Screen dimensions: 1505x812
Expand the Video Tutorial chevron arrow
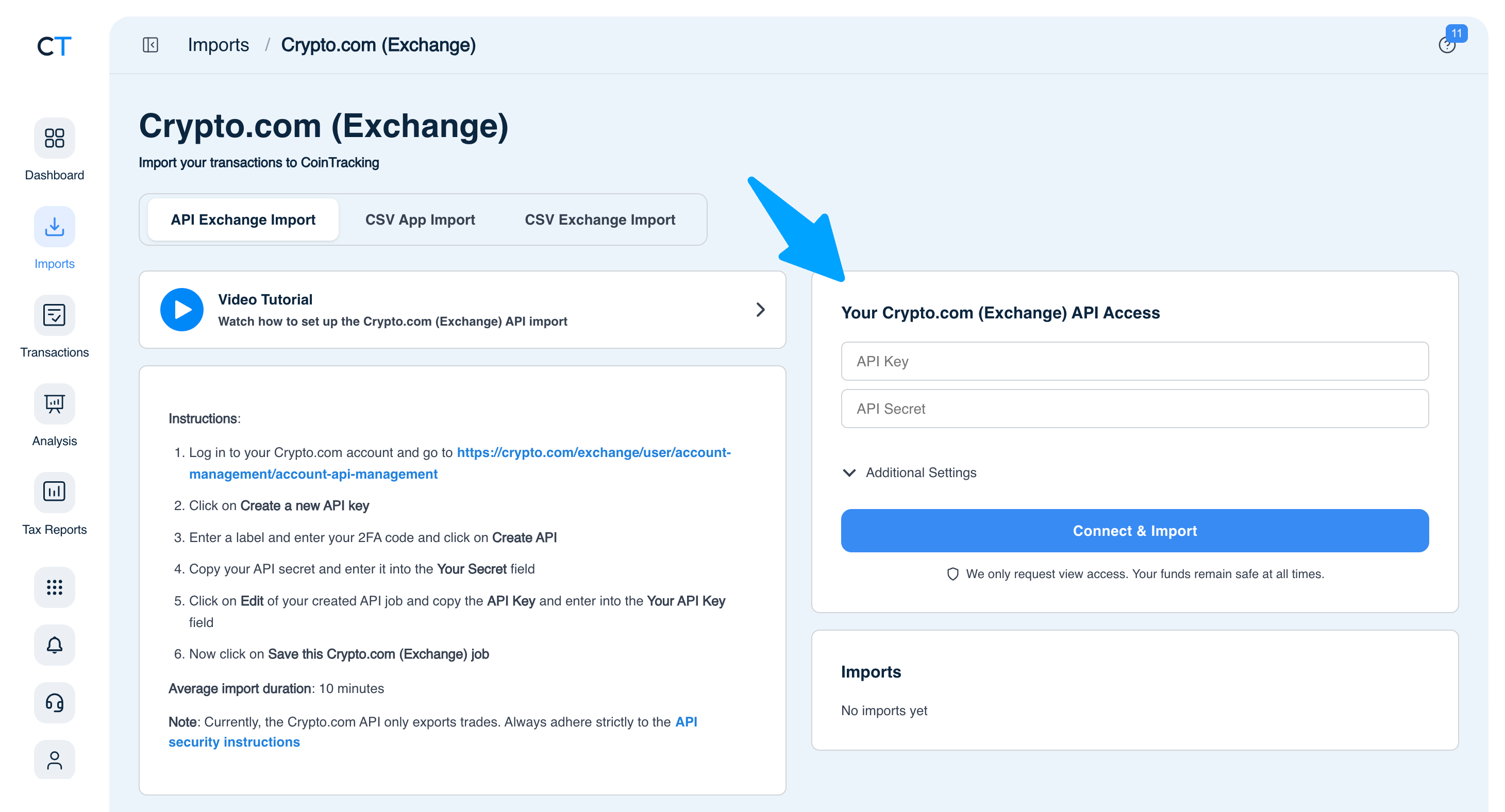point(760,310)
